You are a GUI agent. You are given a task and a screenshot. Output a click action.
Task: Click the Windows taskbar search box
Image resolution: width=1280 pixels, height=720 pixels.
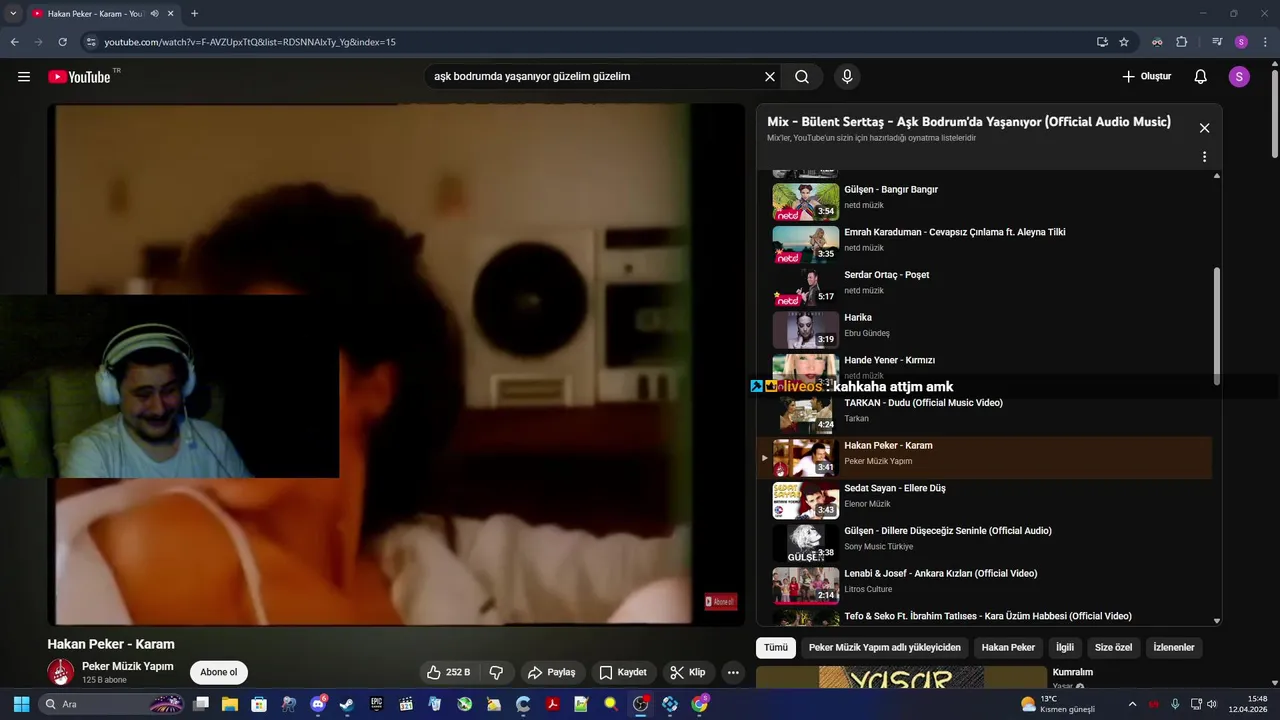[113, 704]
